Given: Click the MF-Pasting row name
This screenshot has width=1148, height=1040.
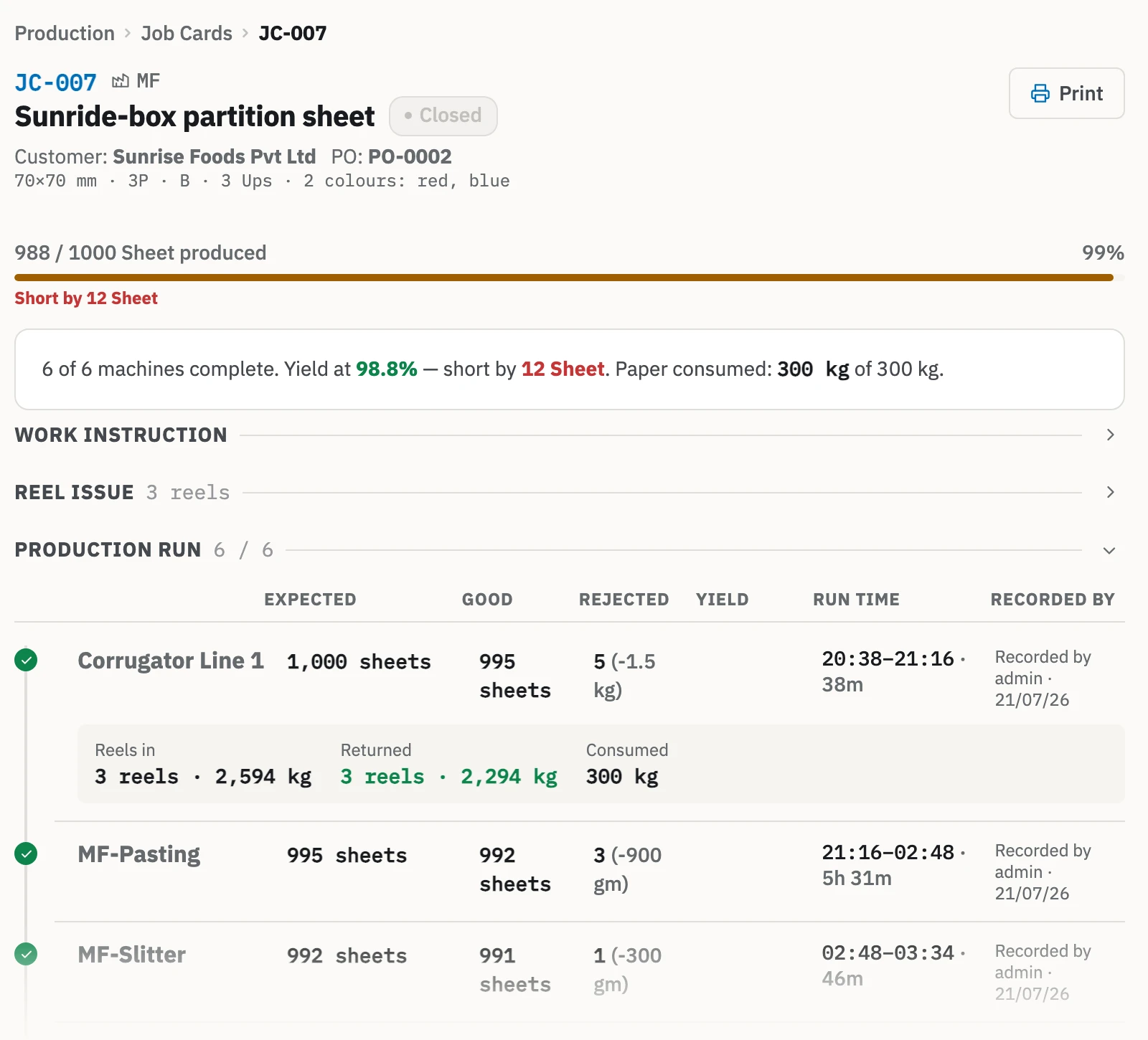Looking at the screenshot, I should (x=139, y=854).
